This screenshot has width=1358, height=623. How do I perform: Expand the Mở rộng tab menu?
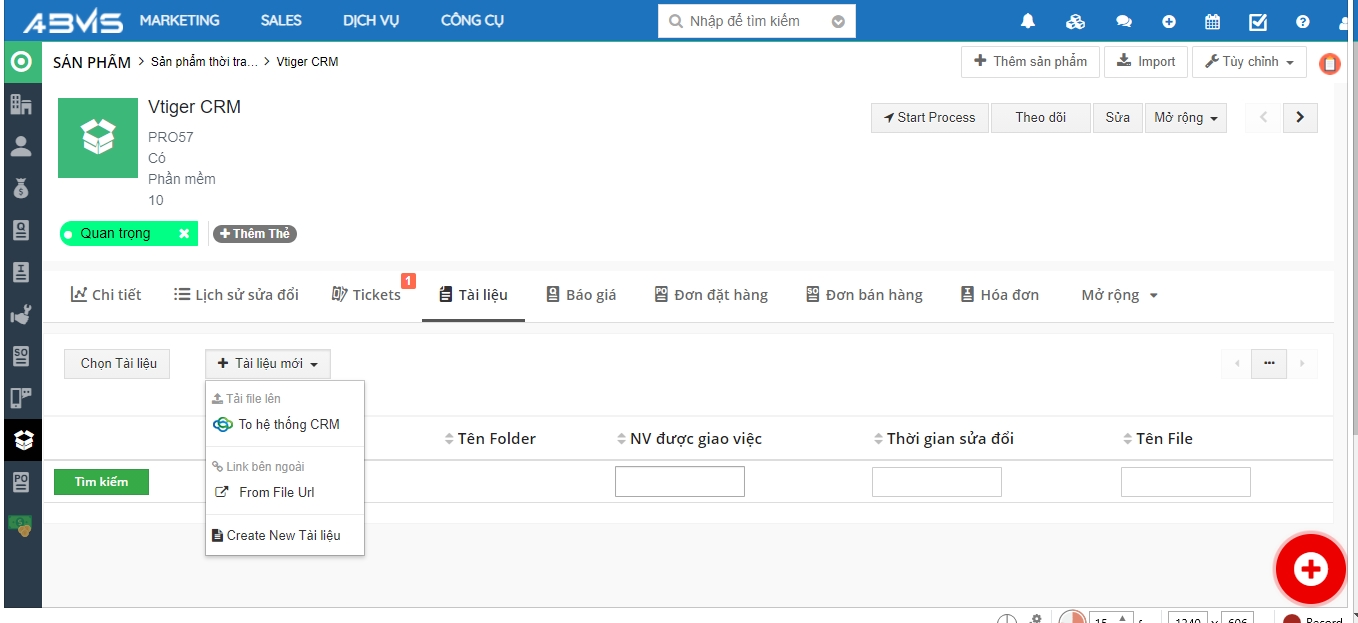tap(1119, 295)
